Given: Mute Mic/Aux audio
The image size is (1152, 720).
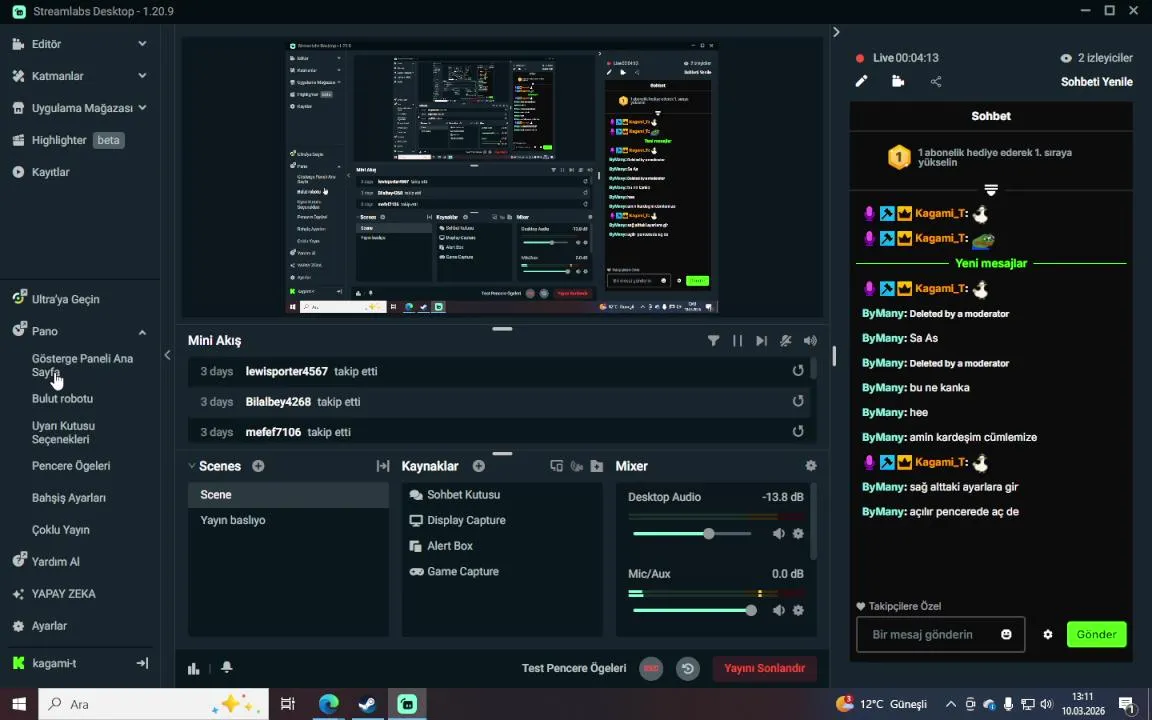Looking at the screenshot, I should point(779,610).
